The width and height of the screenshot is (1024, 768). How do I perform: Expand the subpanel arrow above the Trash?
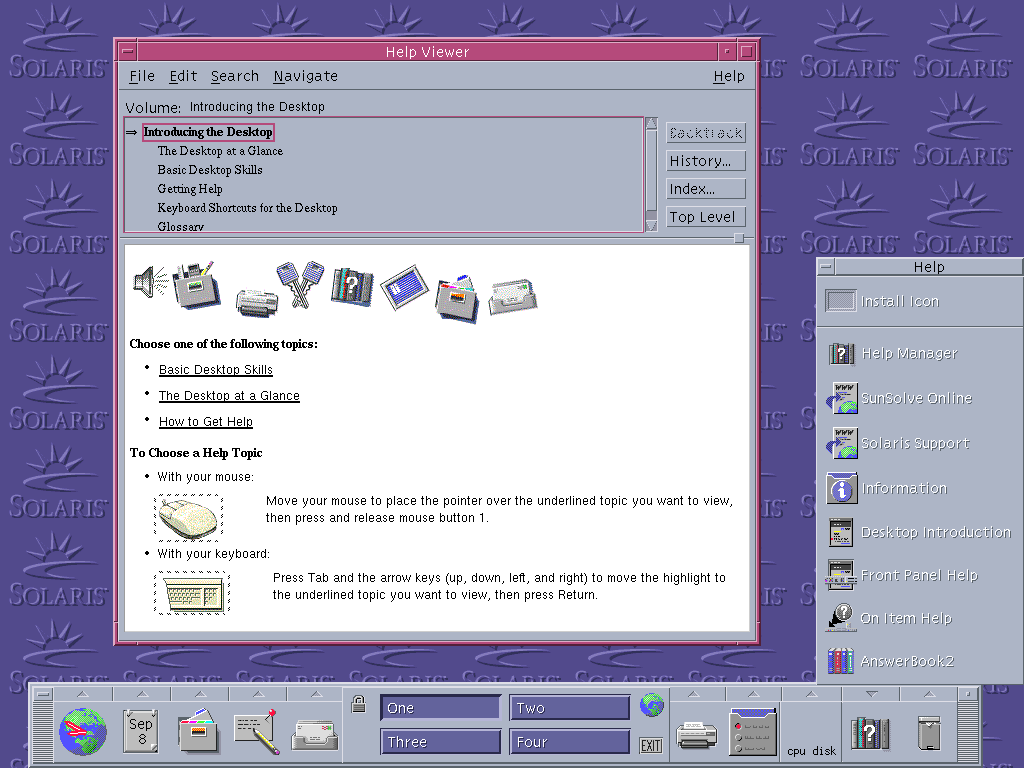pyautogui.click(x=929, y=694)
